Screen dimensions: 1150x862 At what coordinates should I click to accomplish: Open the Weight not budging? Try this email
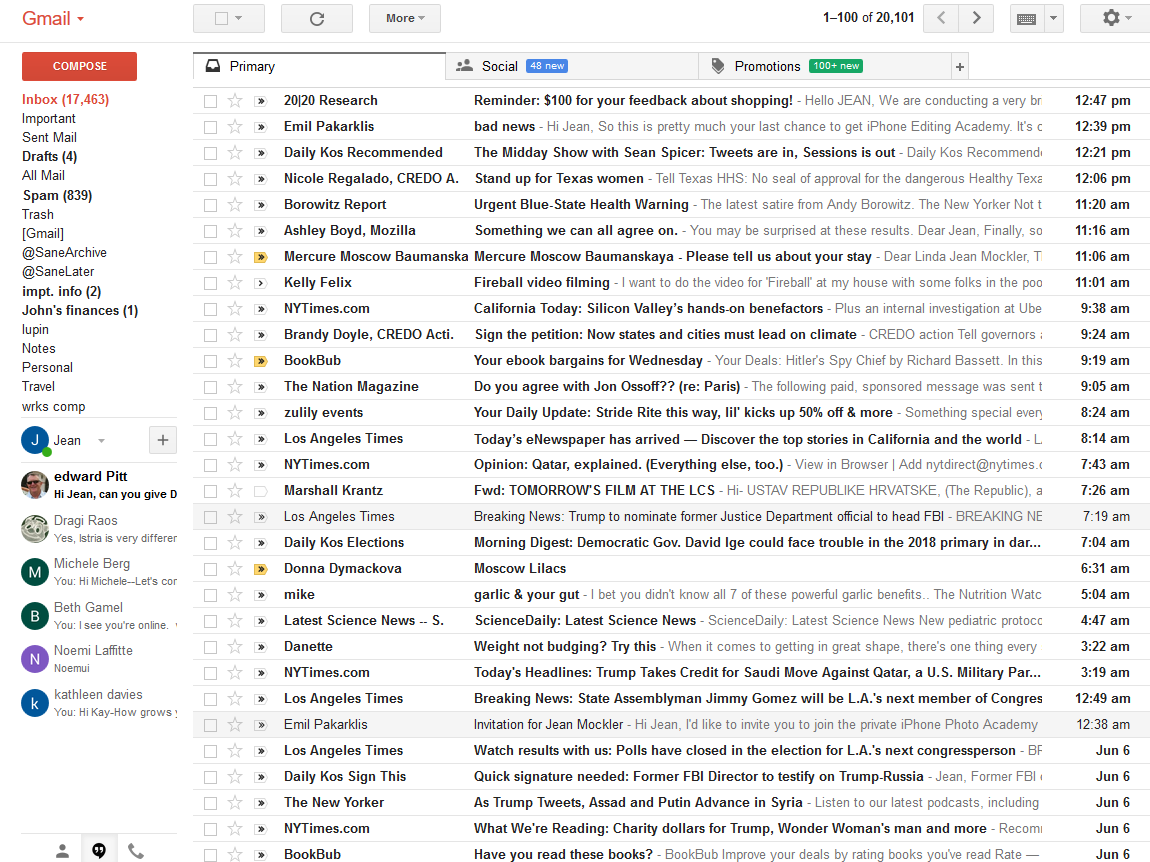tap(671, 646)
